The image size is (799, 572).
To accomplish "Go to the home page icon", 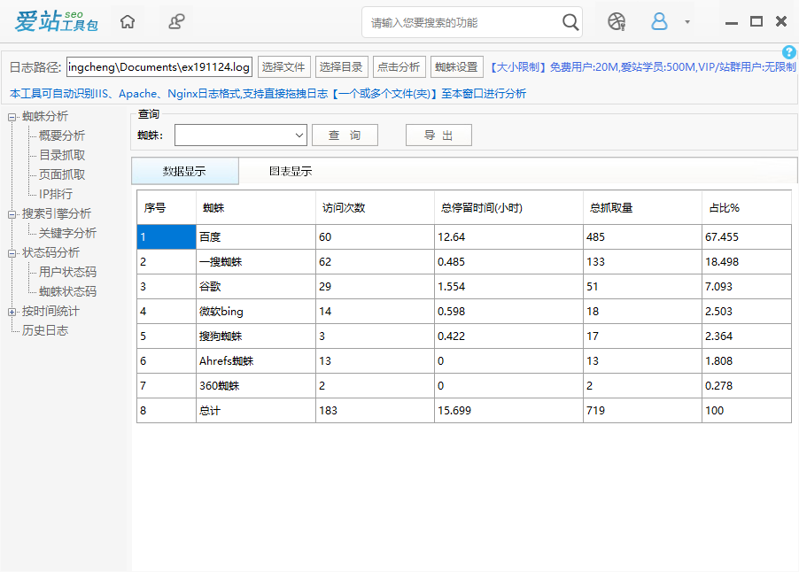I will pos(127,22).
